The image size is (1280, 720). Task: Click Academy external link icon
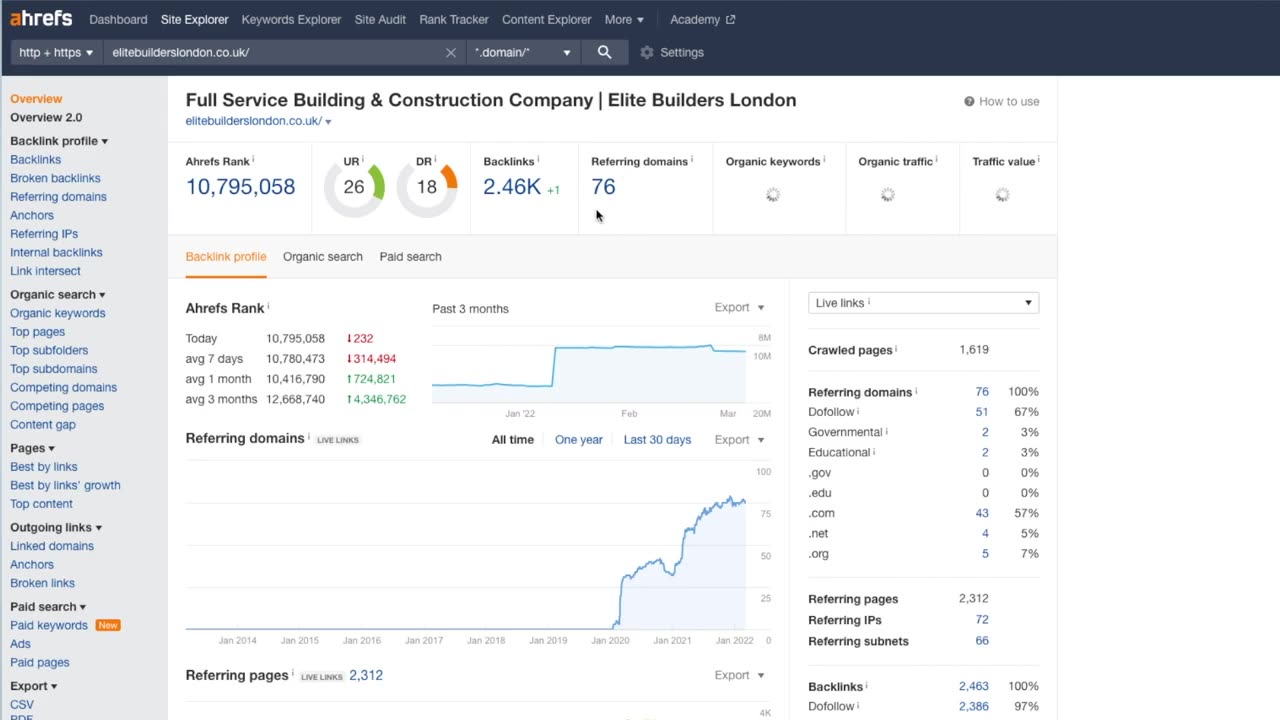pyautogui.click(x=730, y=20)
